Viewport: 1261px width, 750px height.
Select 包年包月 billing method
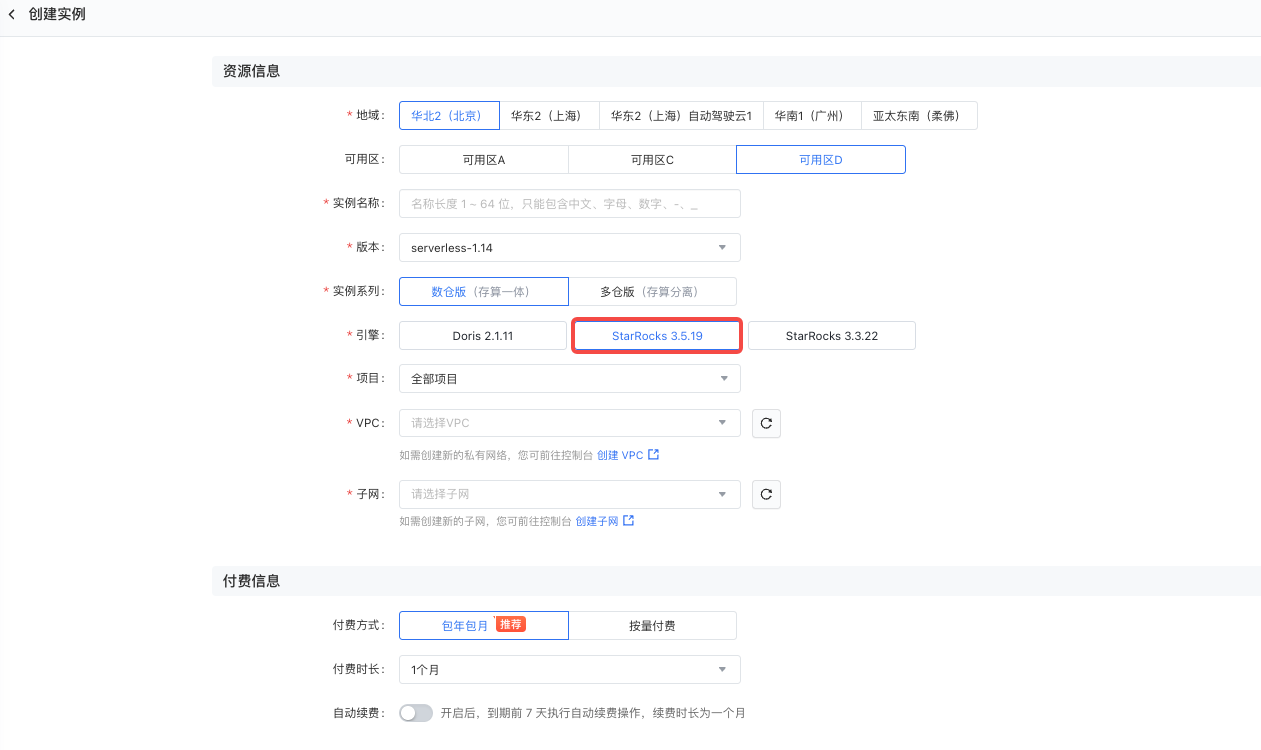tap(483, 625)
